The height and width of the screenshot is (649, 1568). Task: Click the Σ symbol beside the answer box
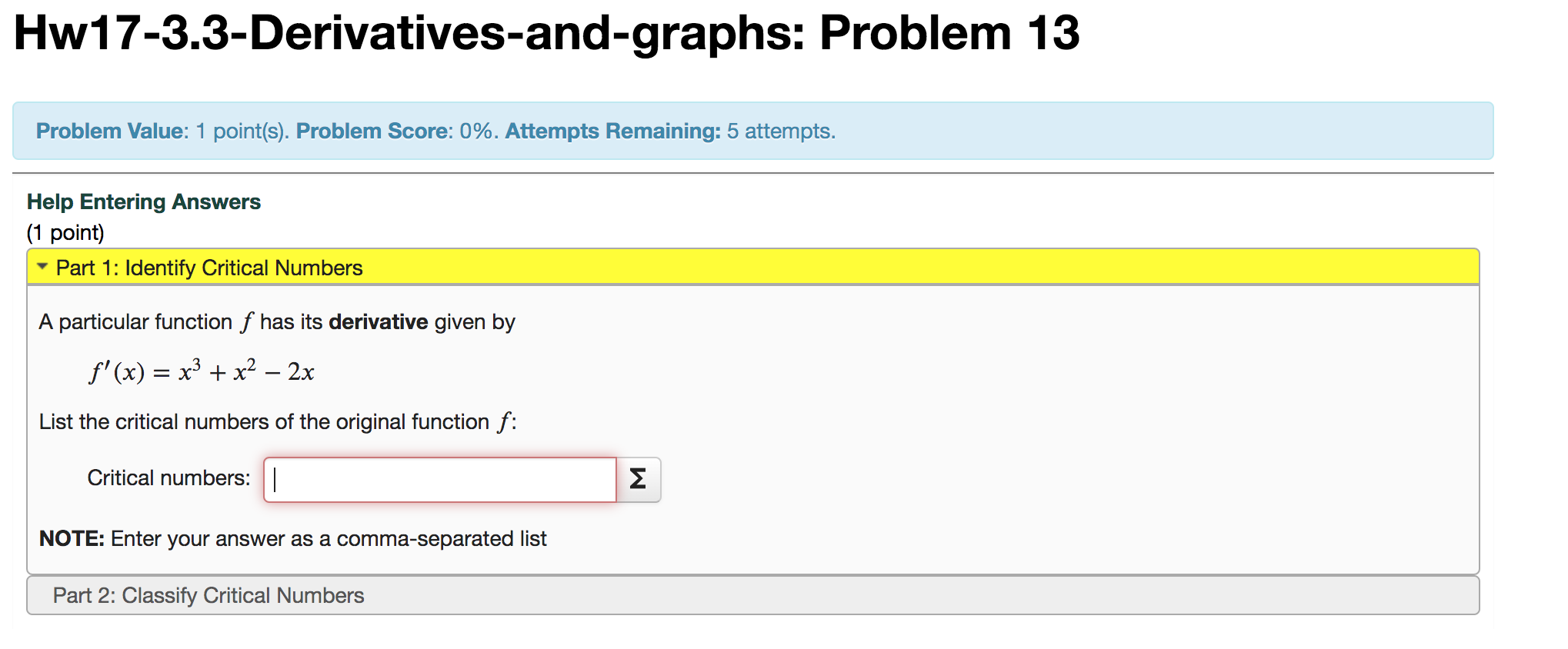[x=637, y=479]
